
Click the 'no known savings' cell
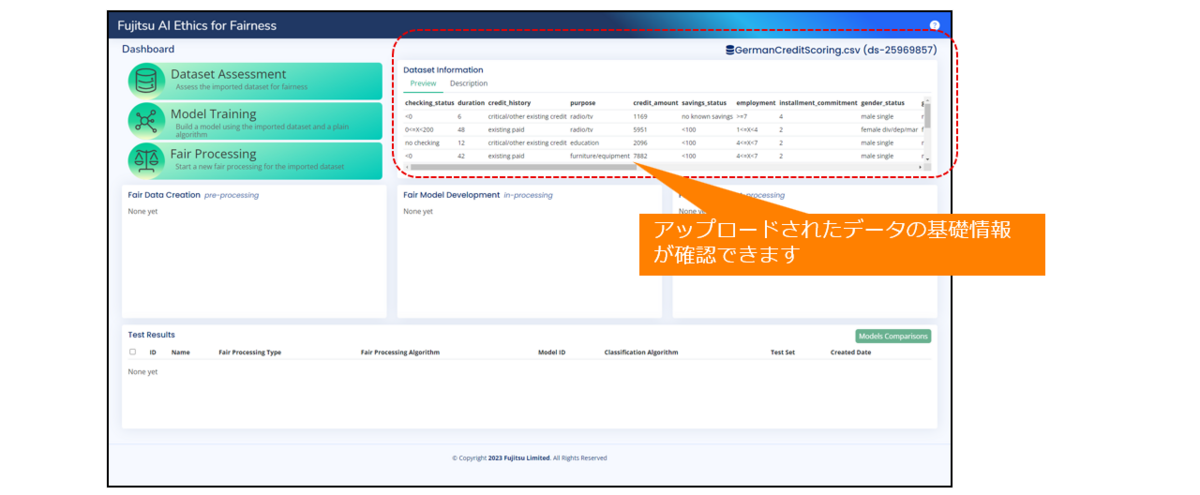pos(707,117)
